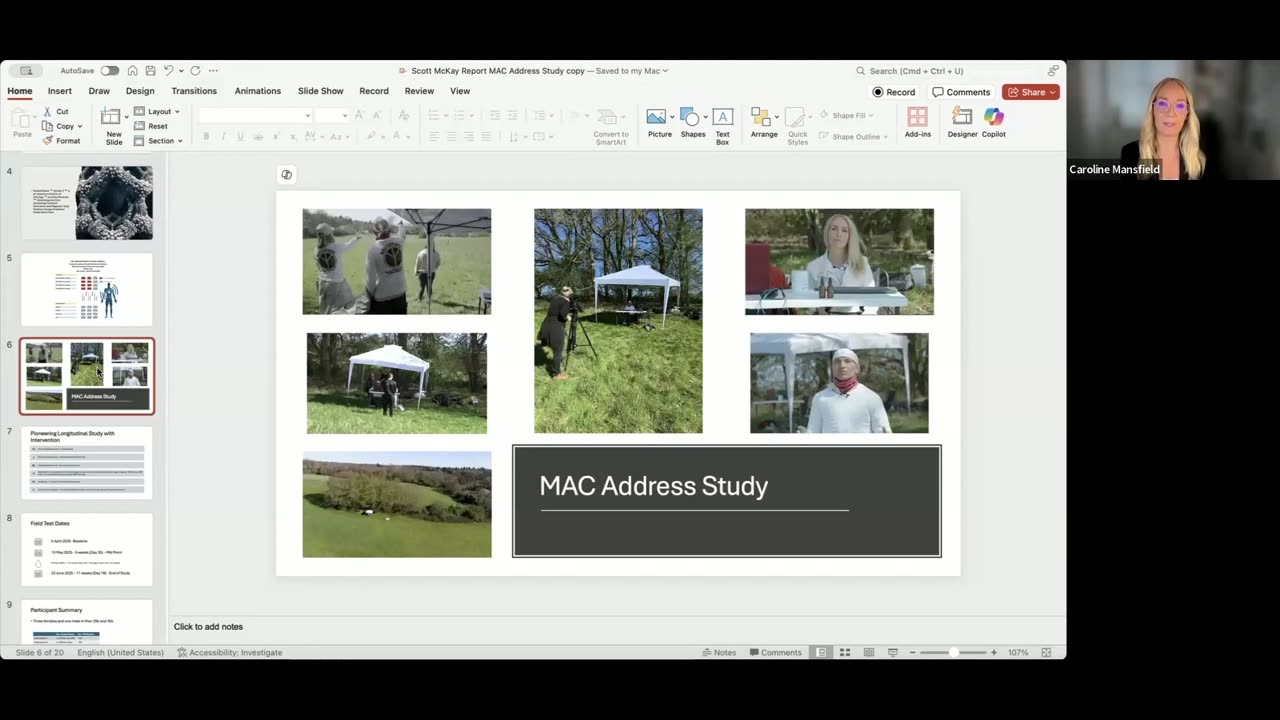Image resolution: width=1280 pixels, height=720 pixels.
Task: Click the Format painter brush icon
Action: (x=47, y=141)
